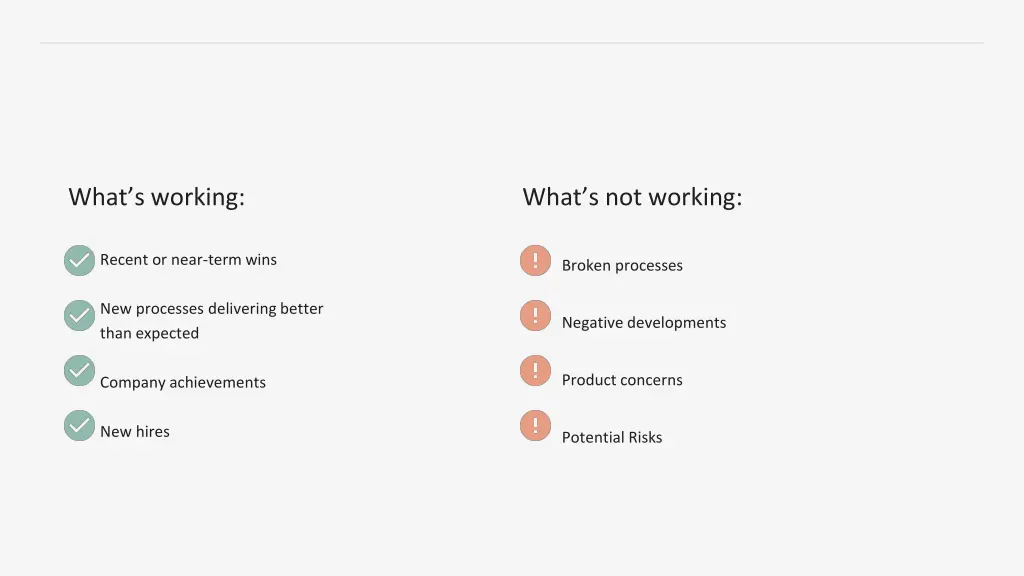Select the checkmark icon beside Company achievements

point(79,371)
